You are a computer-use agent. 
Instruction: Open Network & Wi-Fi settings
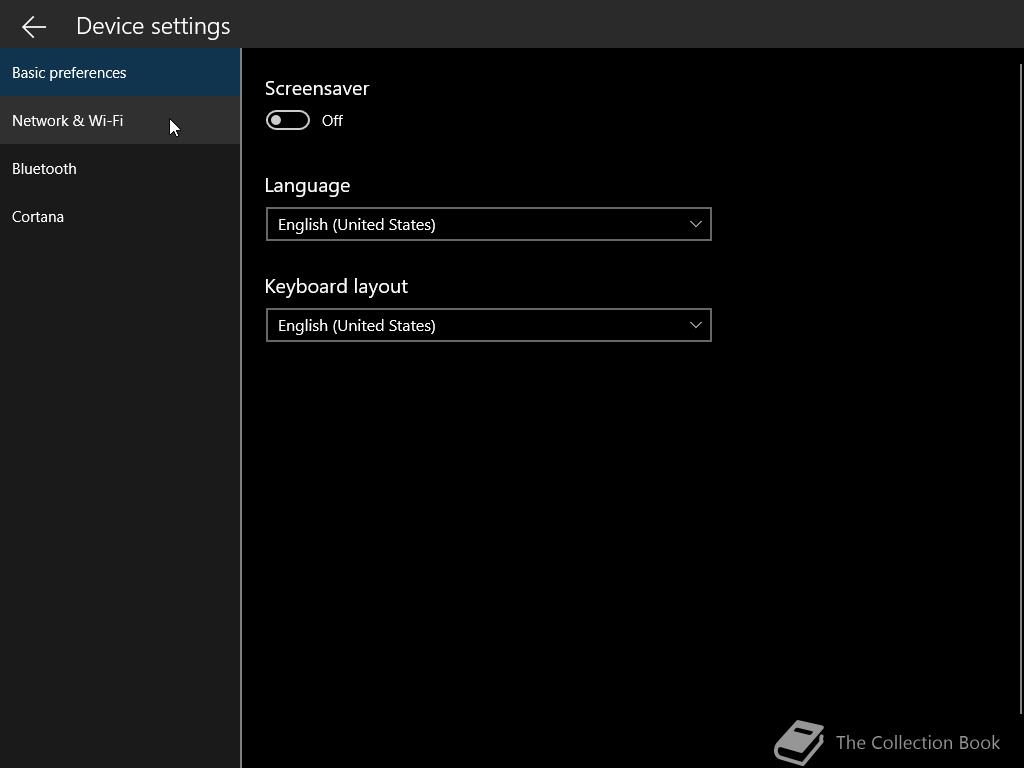tap(120, 121)
